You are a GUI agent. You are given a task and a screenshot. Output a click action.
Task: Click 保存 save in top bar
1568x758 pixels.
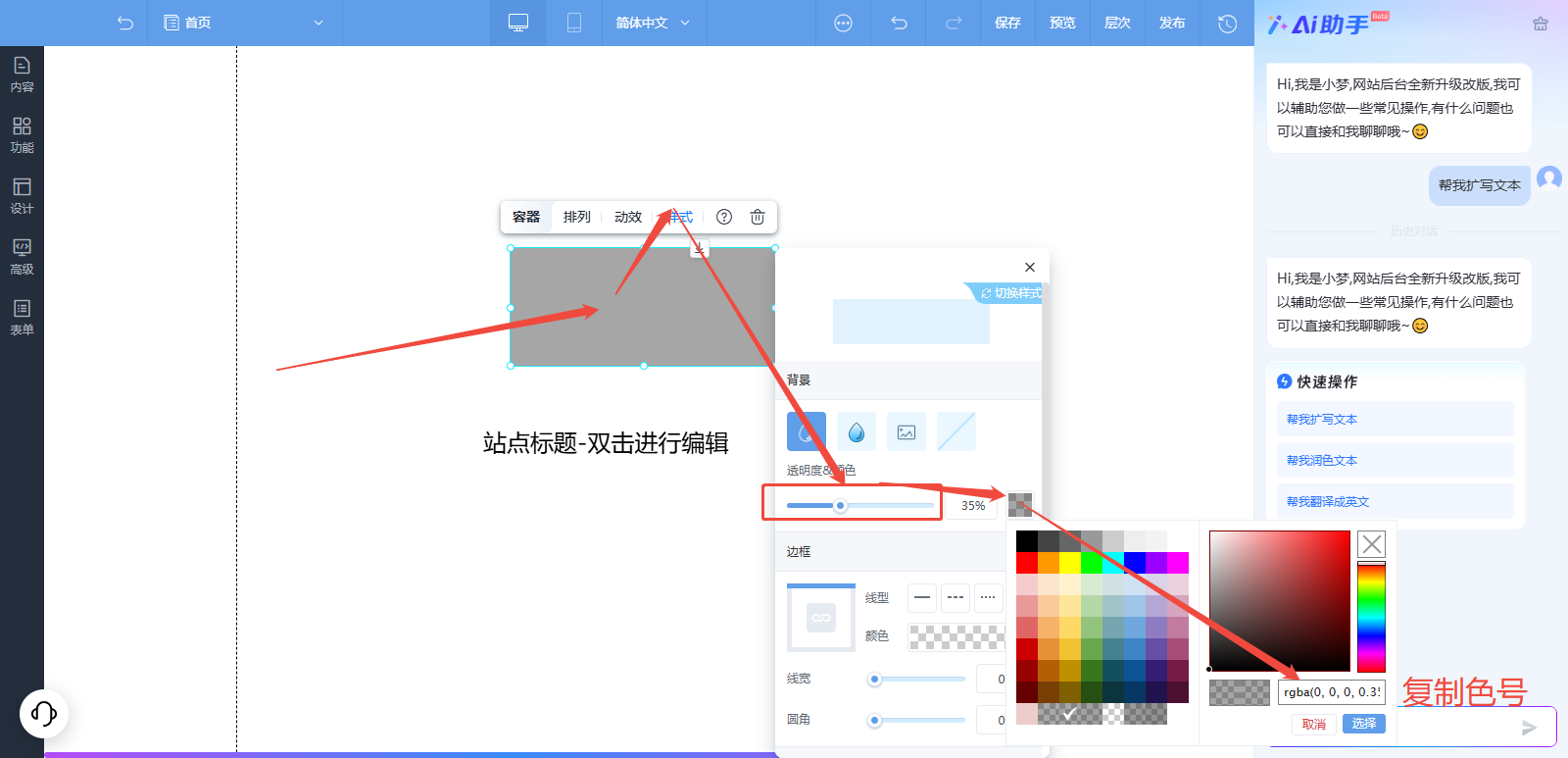click(x=1007, y=23)
